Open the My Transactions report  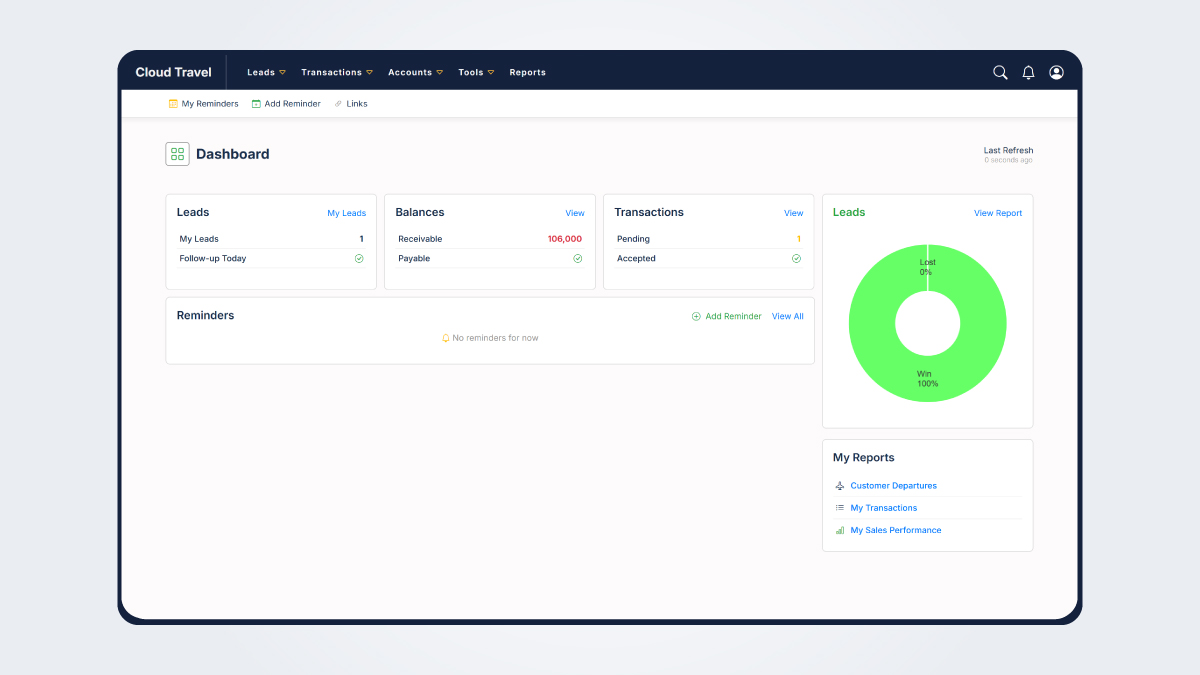click(x=883, y=507)
